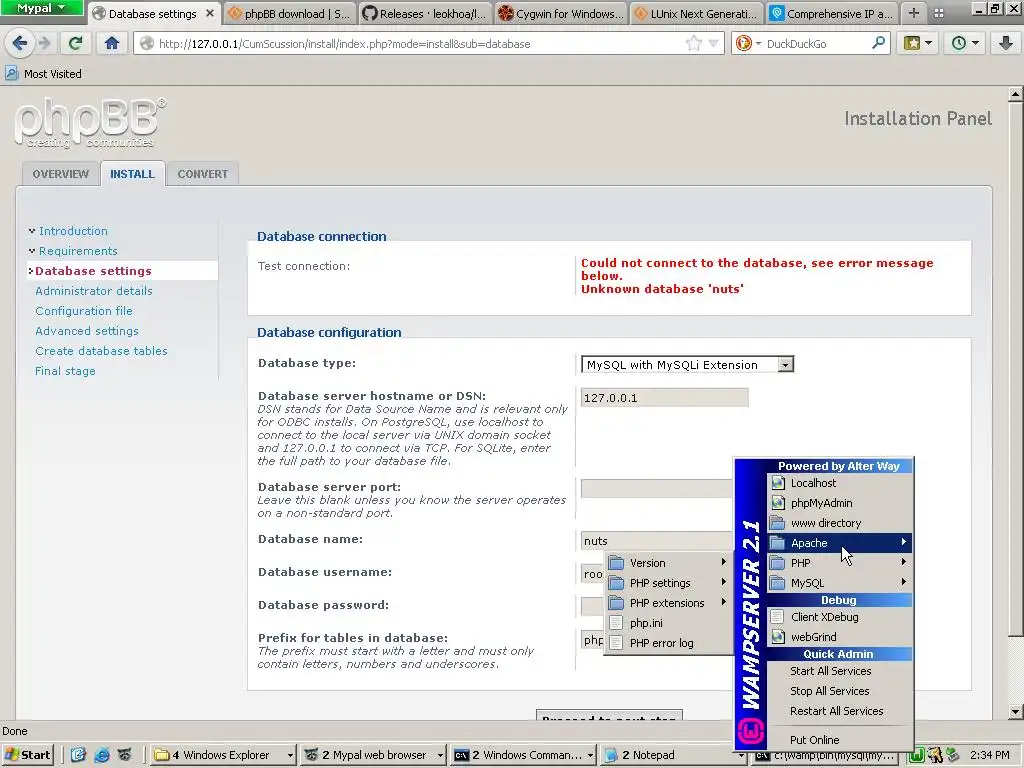This screenshot has height=768, width=1024.
Task: Open the Windows Explorer taskbar group
Action: tap(223, 755)
